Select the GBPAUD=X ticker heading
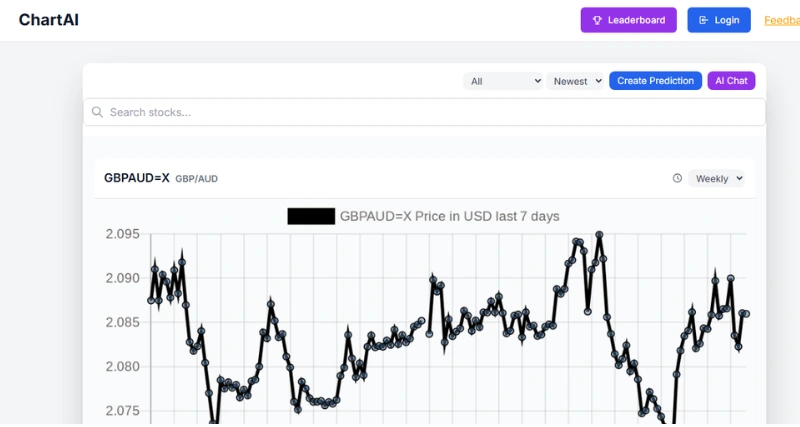Viewport: 800px width, 427px height. pos(136,178)
